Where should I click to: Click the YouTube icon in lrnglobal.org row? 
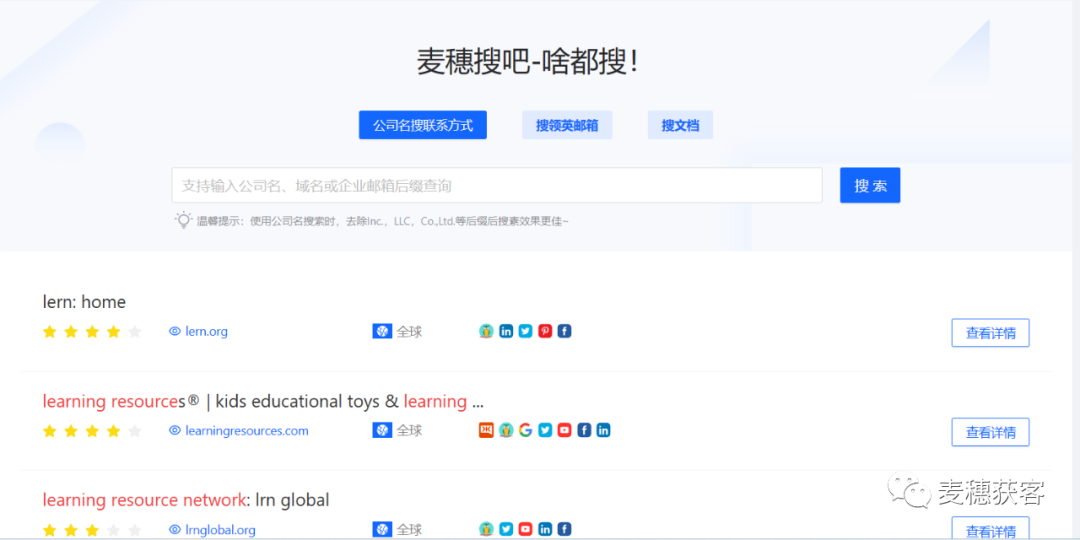pos(526,530)
